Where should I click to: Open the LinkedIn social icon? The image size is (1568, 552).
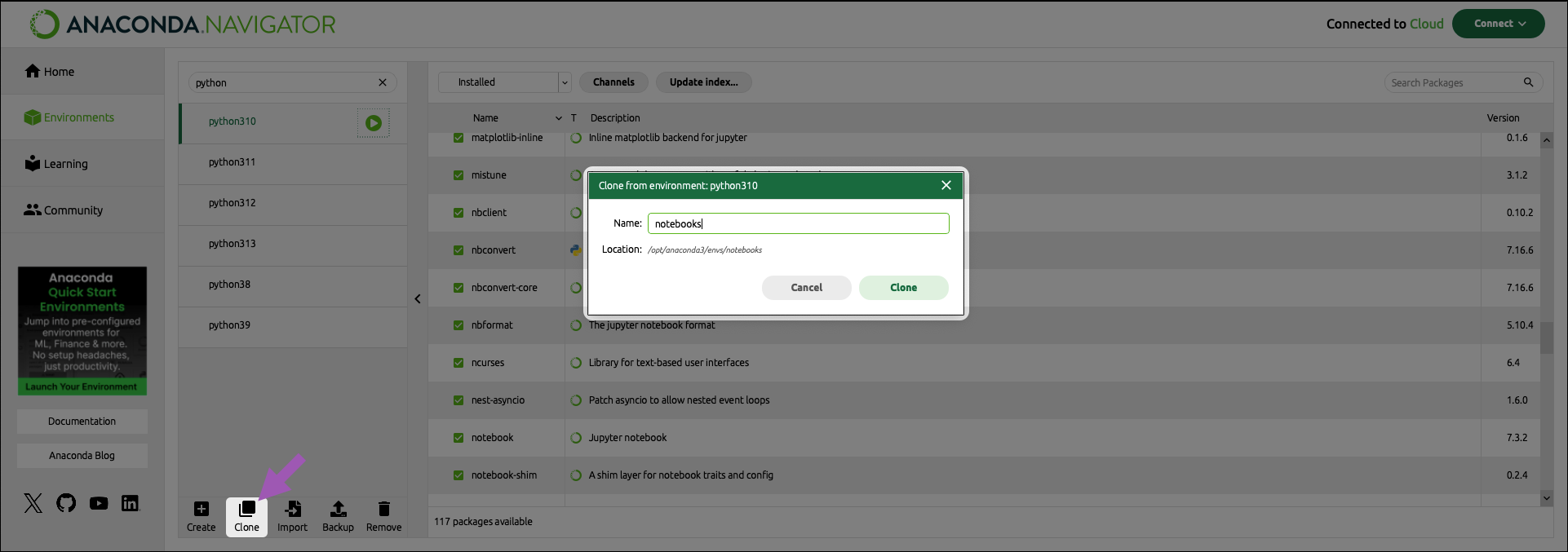tap(131, 503)
